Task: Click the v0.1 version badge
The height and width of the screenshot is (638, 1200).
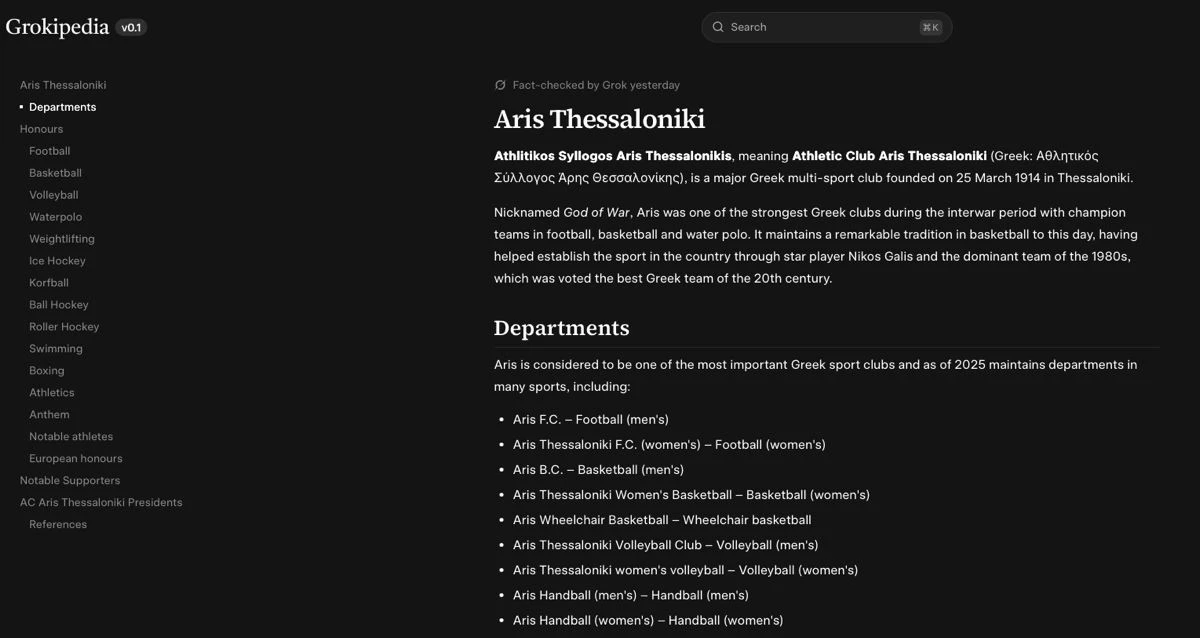Action: pos(131,28)
